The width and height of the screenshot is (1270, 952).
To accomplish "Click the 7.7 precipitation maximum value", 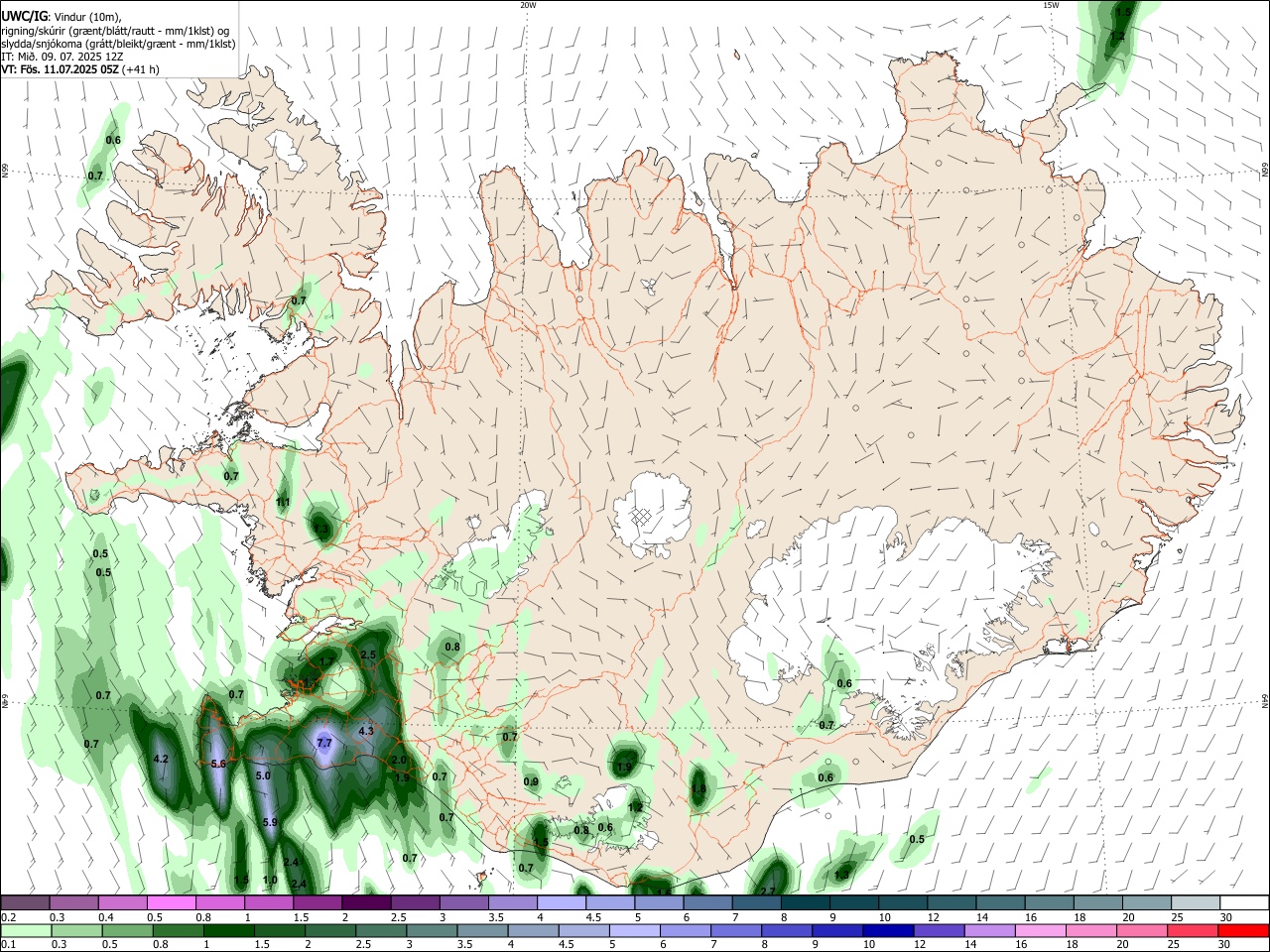I will point(323,743).
